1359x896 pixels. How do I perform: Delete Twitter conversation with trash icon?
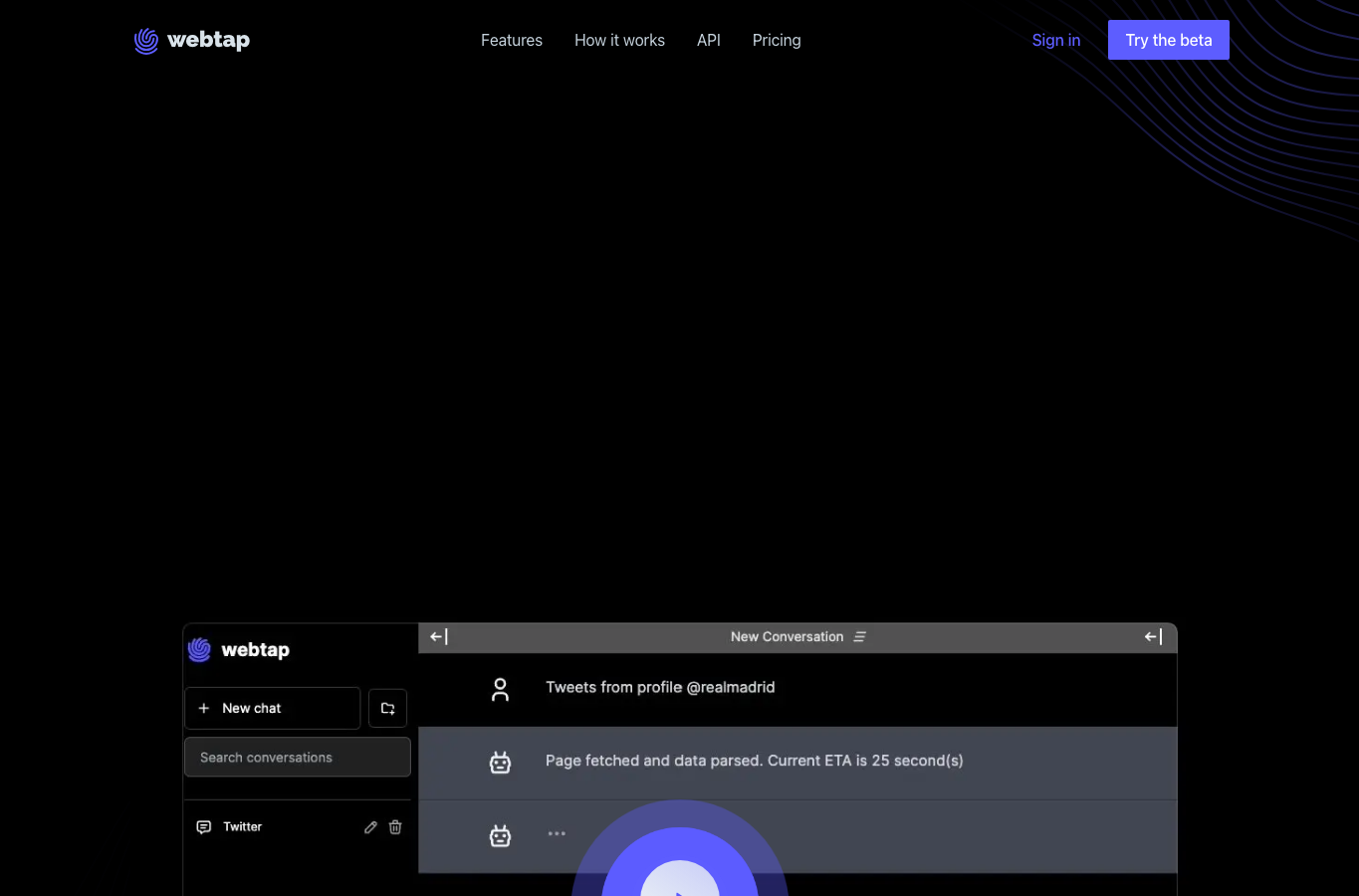coord(395,827)
